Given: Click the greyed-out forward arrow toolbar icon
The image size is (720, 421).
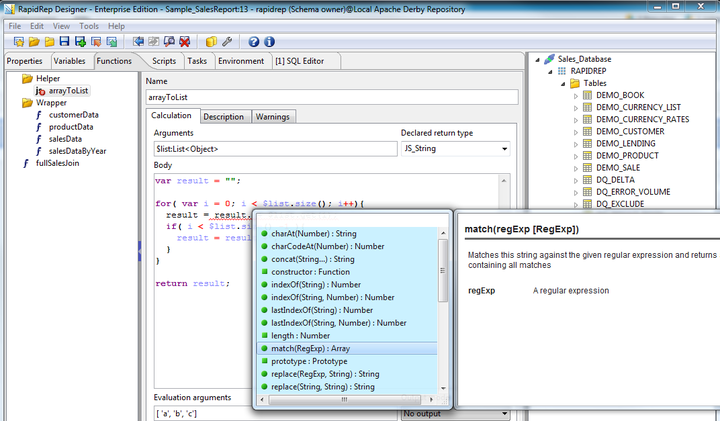Looking at the screenshot, I should [153, 42].
